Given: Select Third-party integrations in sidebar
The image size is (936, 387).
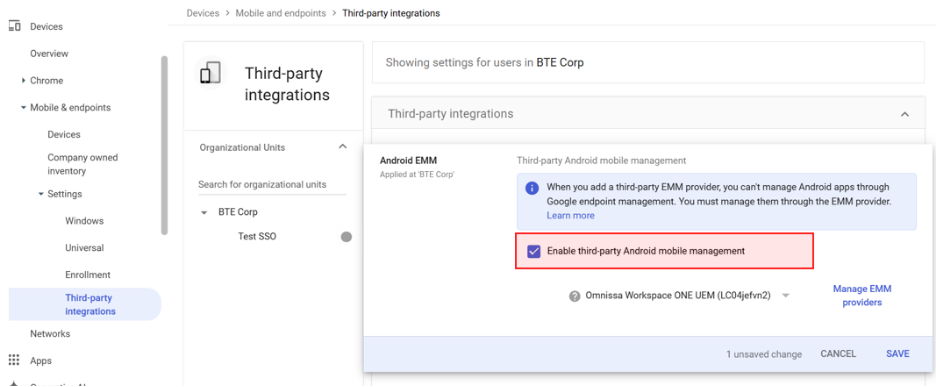Looking at the screenshot, I should (85, 305).
